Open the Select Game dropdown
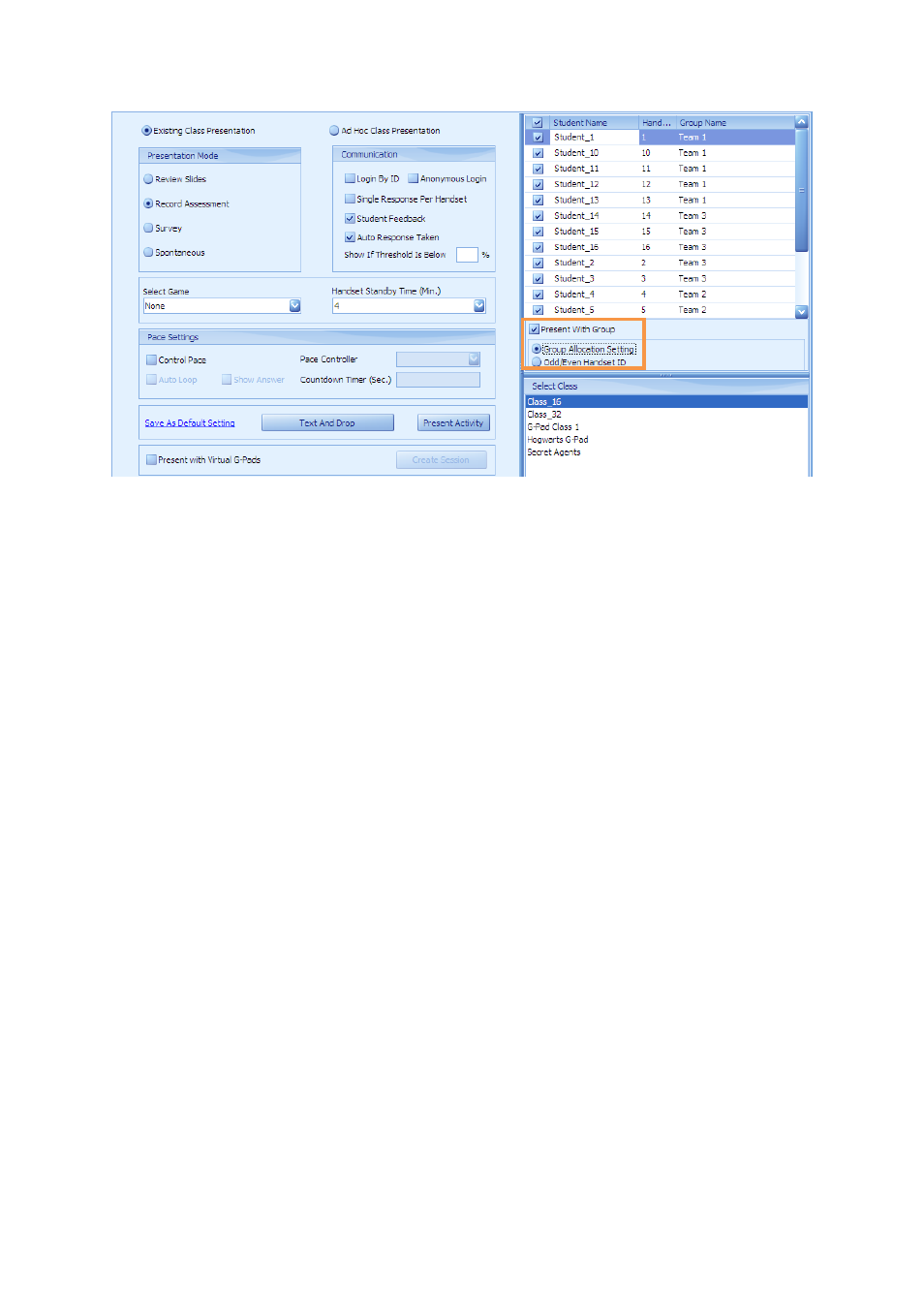The image size is (924, 1308). click(x=294, y=306)
